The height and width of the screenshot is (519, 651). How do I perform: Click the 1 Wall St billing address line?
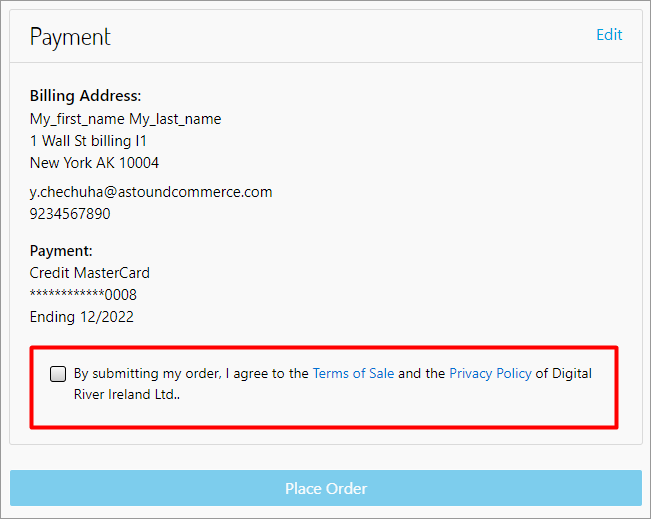click(88, 141)
